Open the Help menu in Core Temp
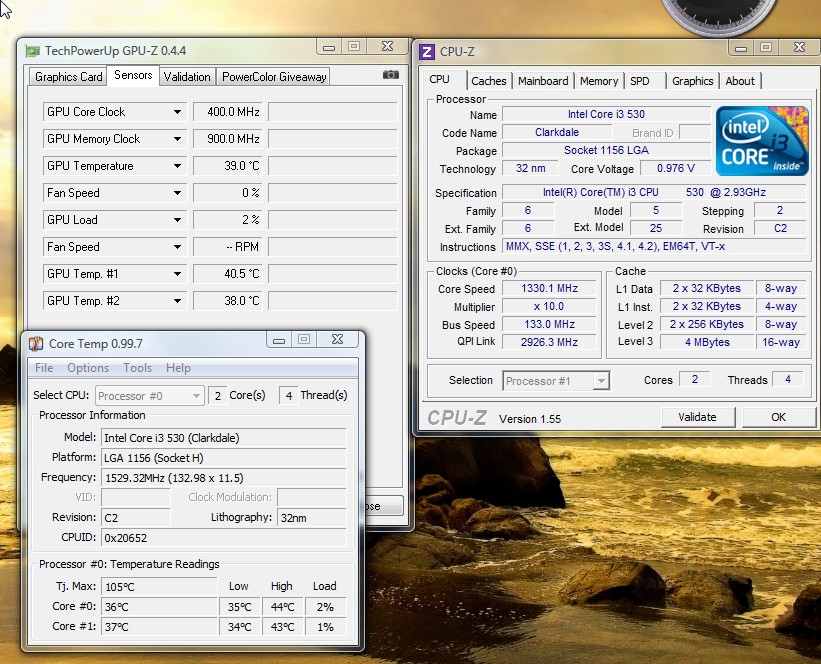The image size is (821, 664). pos(178,368)
